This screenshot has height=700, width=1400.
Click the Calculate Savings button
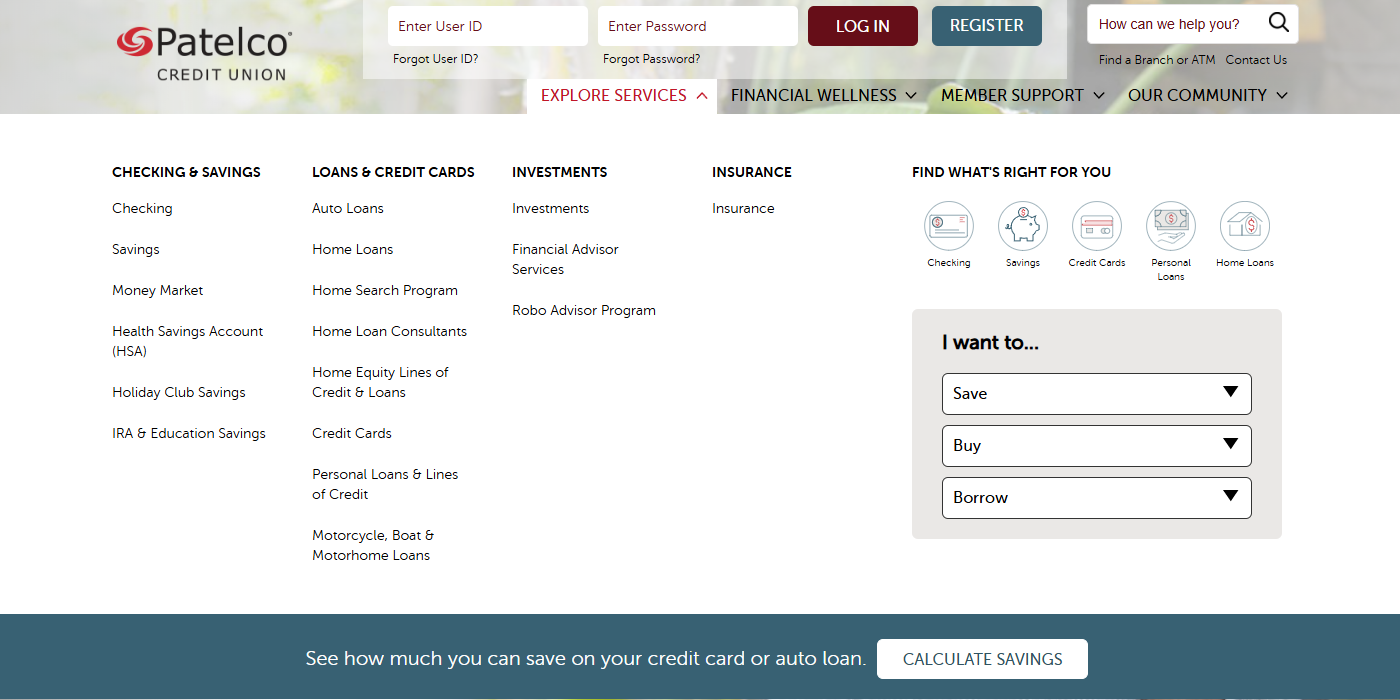[982, 659]
